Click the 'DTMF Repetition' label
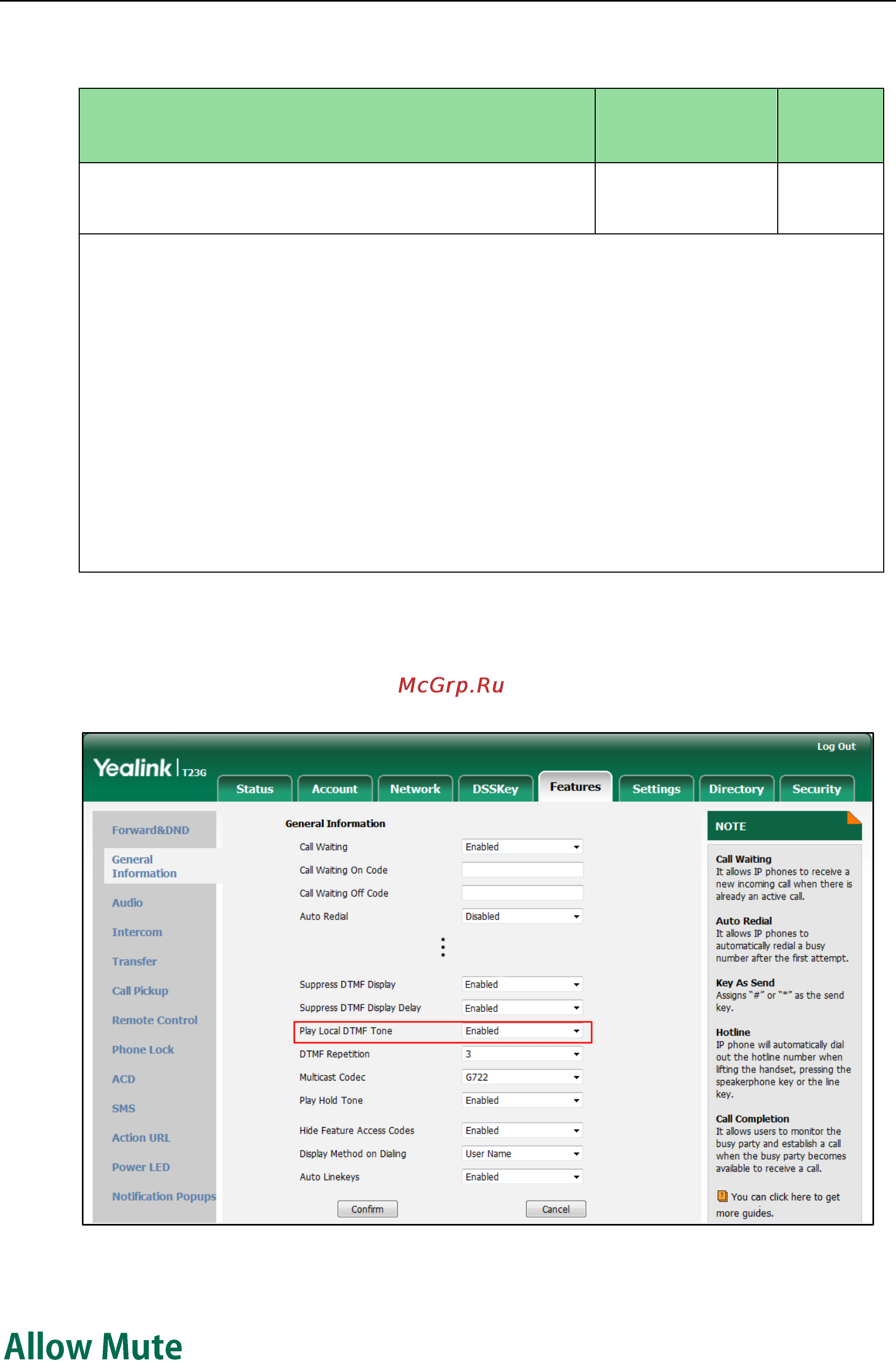The image size is (896, 1369). tap(334, 1054)
